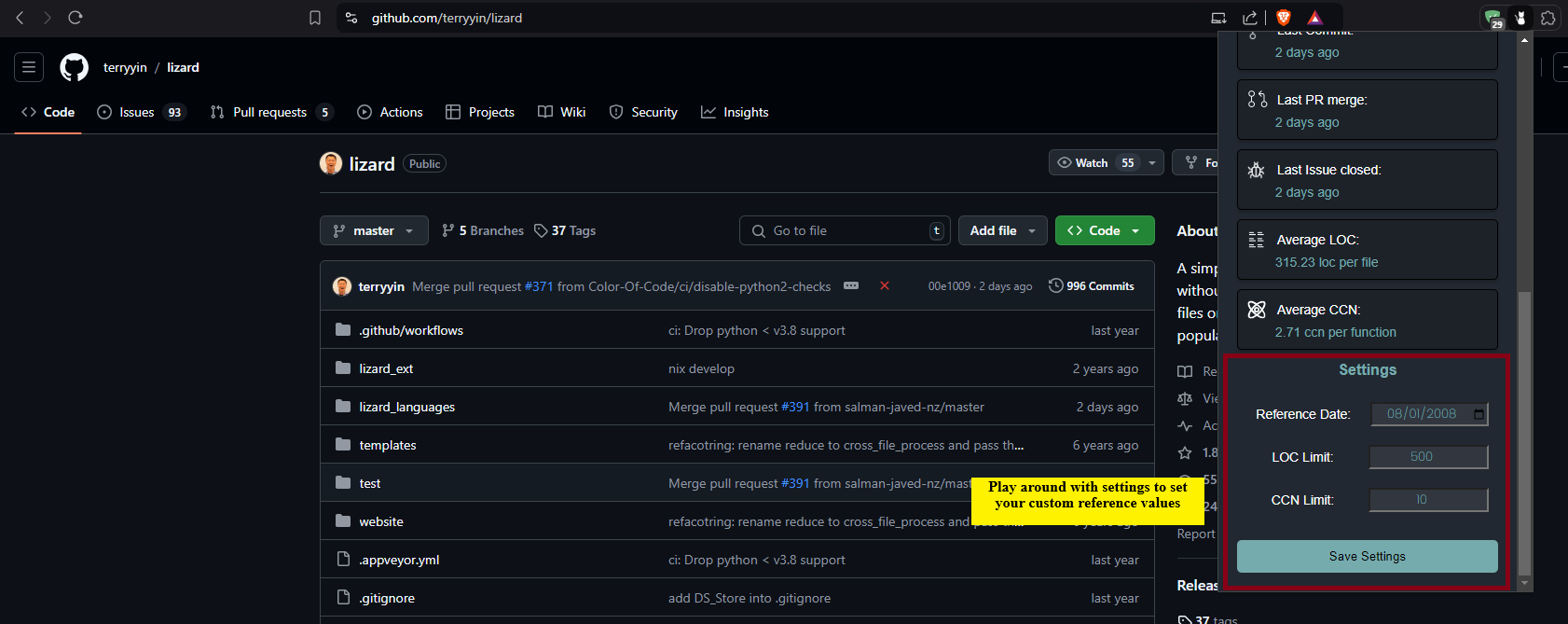The image size is (1568, 624).
Task: Open GitHub hamburger navigation menu
Action: click(29, 67)
